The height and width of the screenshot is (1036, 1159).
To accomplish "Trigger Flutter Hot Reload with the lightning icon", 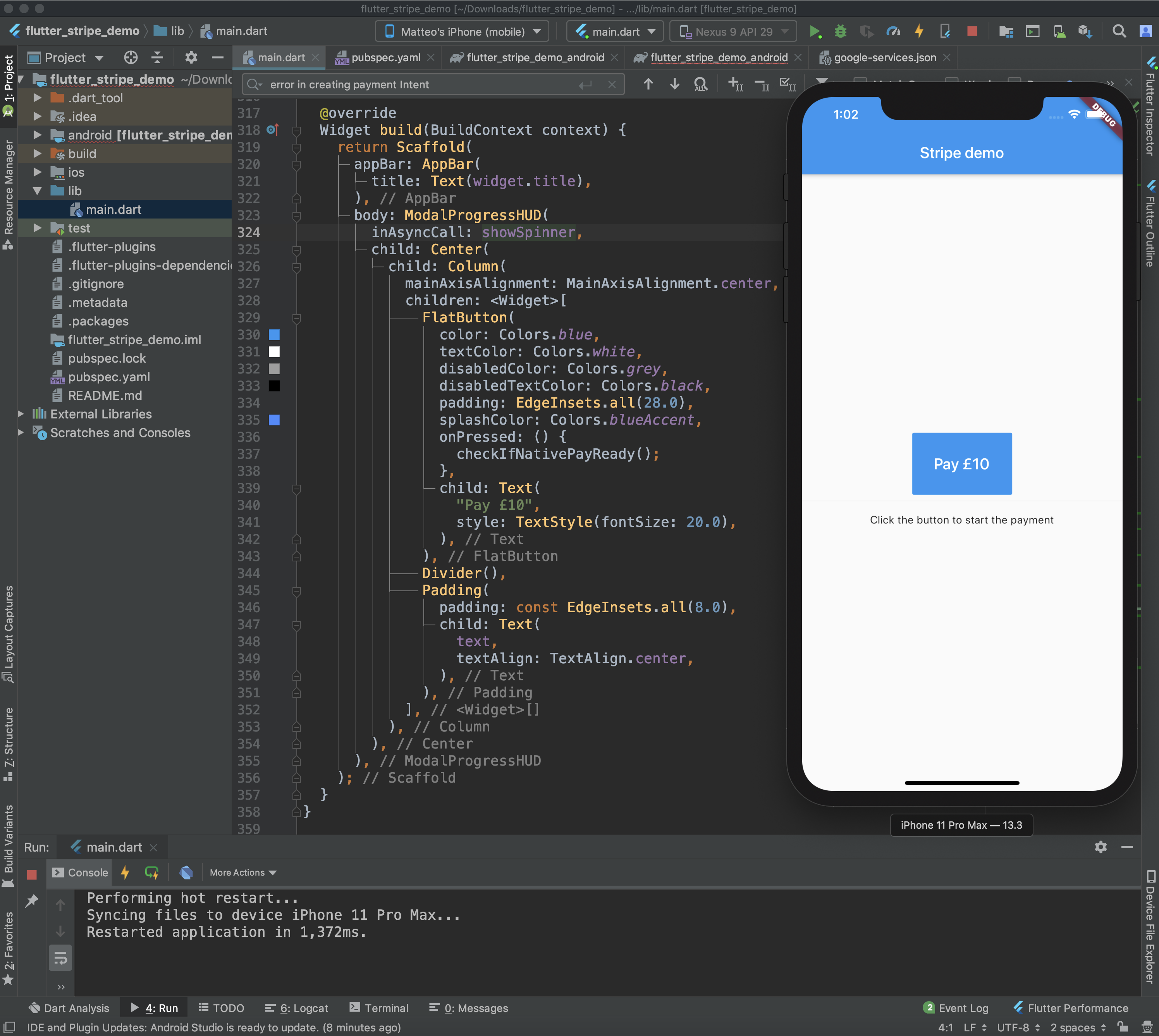I will [x=919, y=31].
